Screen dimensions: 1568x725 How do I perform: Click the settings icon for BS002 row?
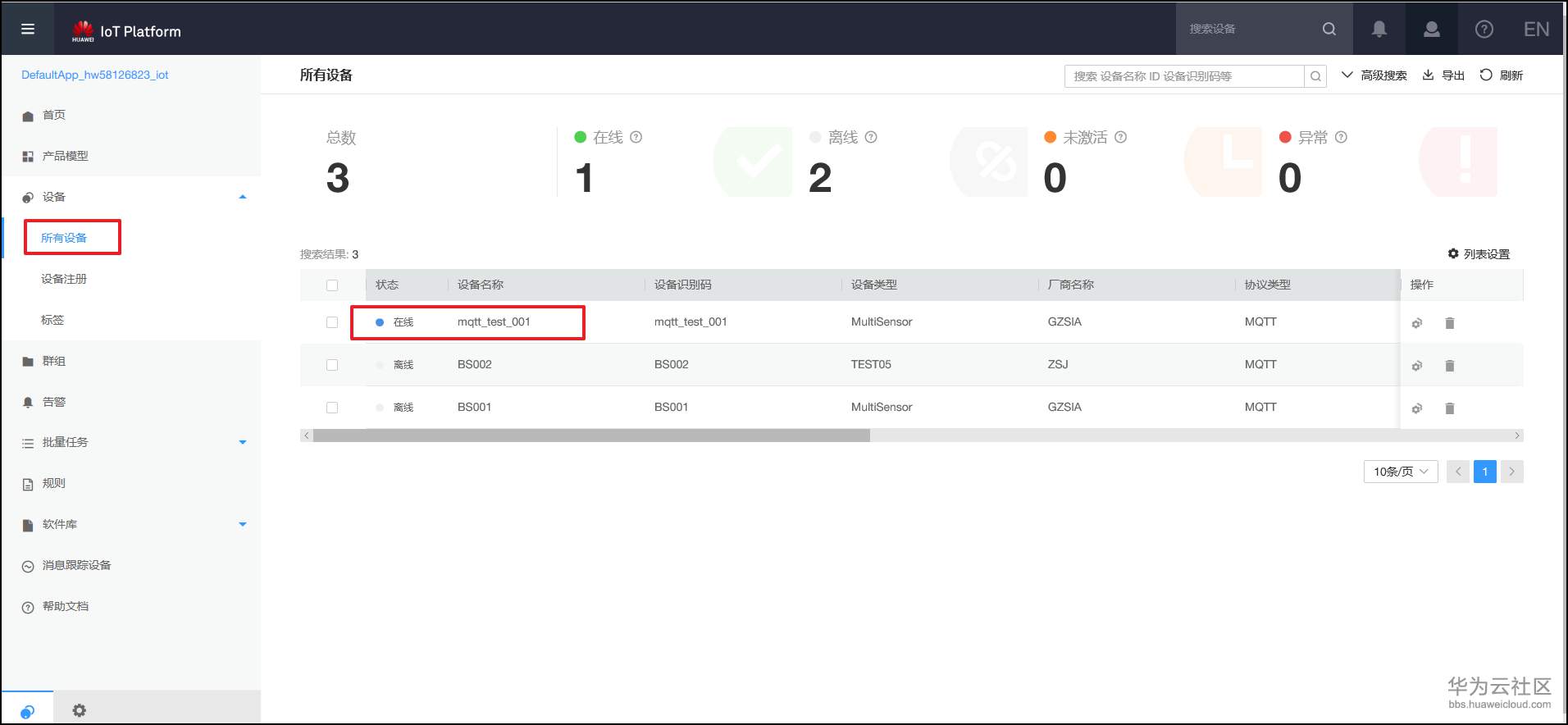(x=1417, y=366)
